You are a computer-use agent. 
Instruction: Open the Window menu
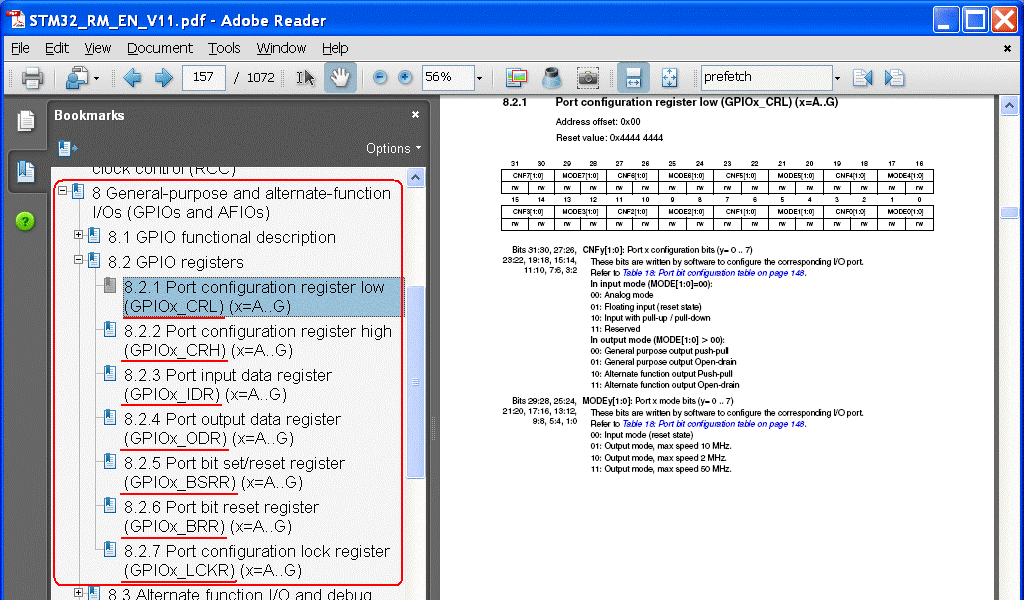point(281,48)
